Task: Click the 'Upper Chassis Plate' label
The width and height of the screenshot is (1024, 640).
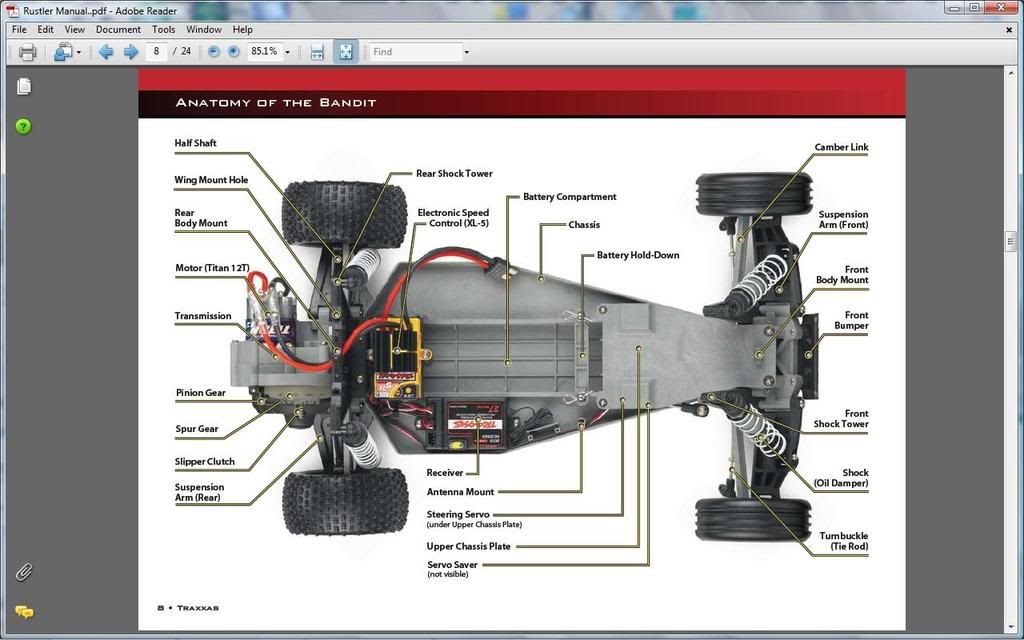Action: [x=468, y=547]
